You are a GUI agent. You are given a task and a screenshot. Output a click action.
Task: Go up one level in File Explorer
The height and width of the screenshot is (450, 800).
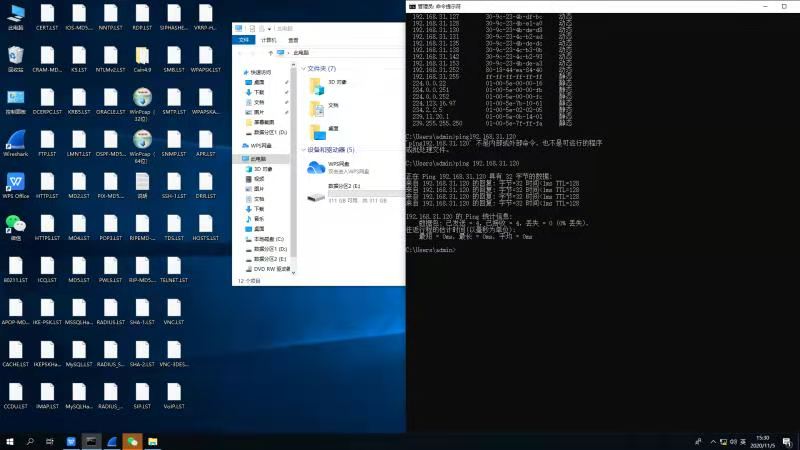coord(270,53)
